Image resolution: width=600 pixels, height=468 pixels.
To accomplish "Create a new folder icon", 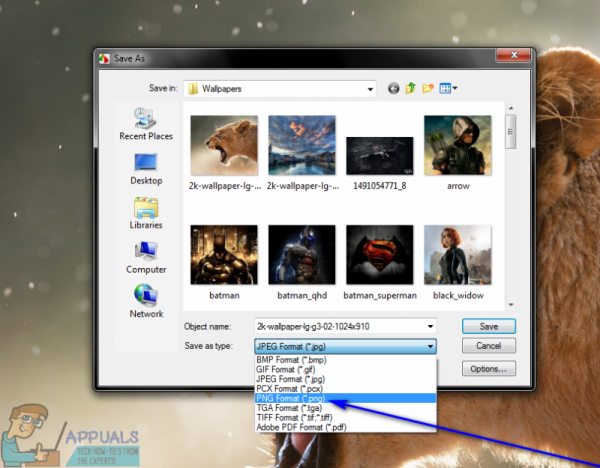I will coord(428,88).
